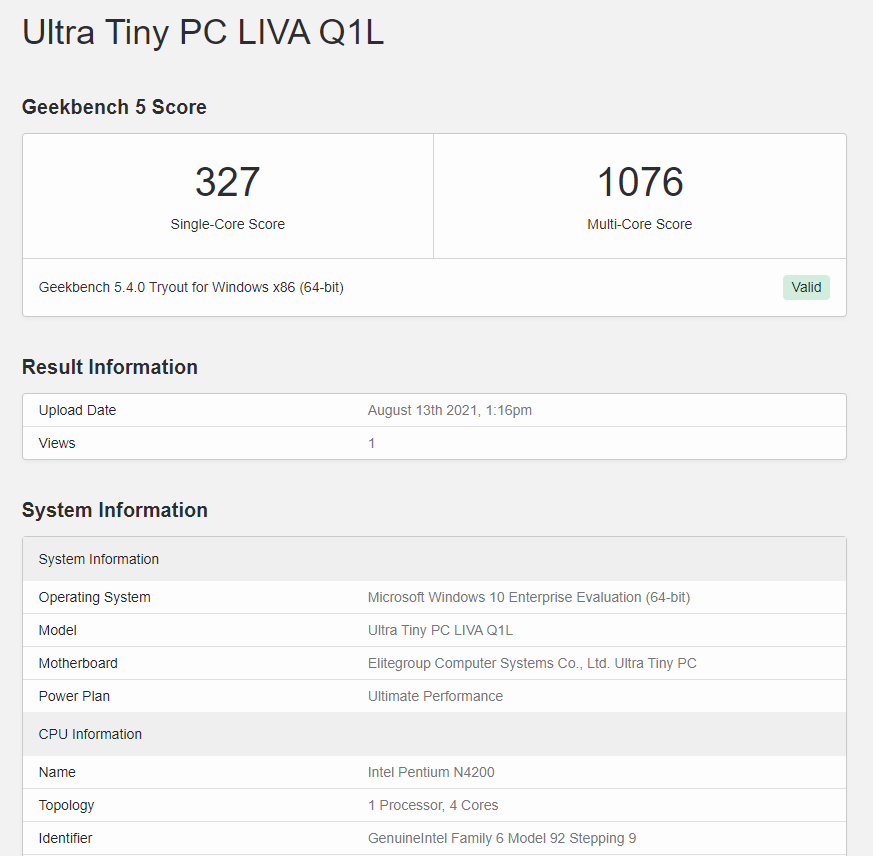Click the Geekbench 5 Score heading
873x856 pixels.
pyautogui.click(x=114, y=107)
